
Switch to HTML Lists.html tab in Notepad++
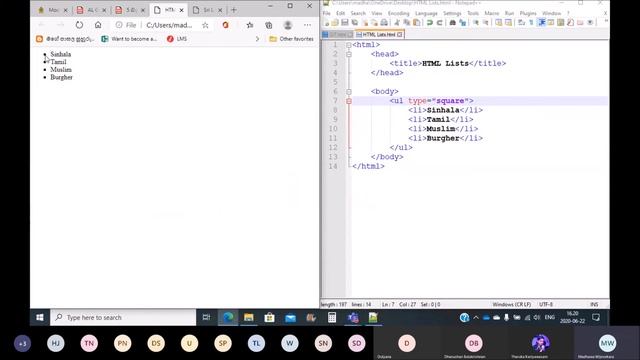[379, 35]
